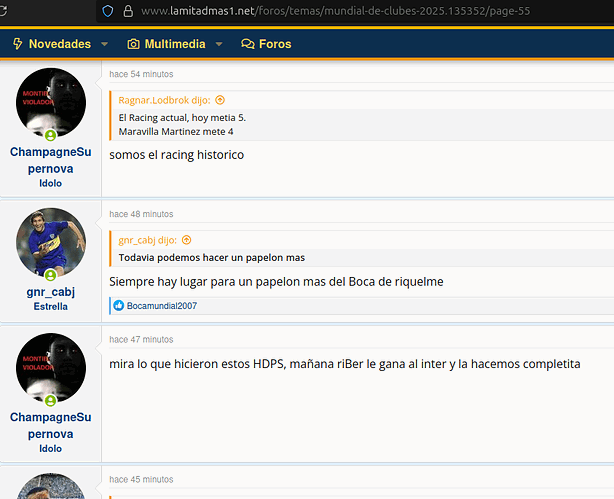Screen dimensions: 614x499
Task: Click the partially visible avatar on 45-minute post
Action: (51, 486)
